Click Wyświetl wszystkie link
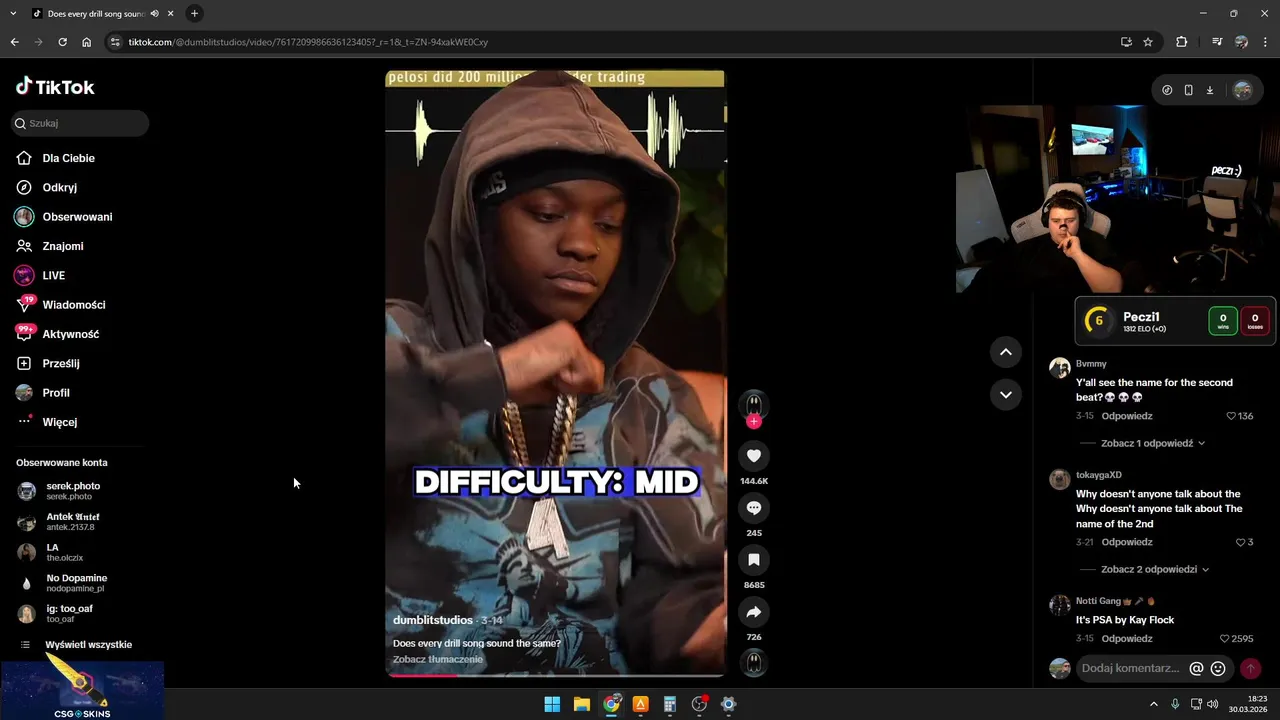This screenshot has height=720, width=1280. click(88, 645)
